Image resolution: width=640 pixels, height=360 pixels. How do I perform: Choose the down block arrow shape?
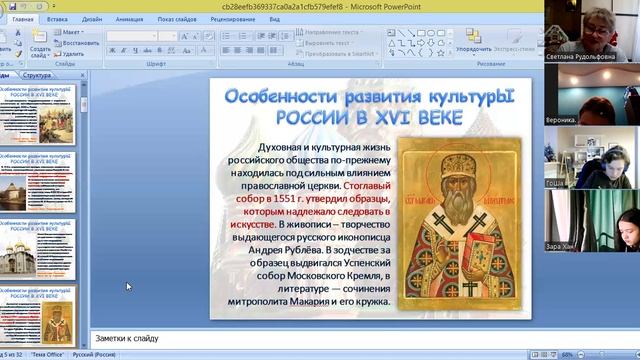point(431,43)
